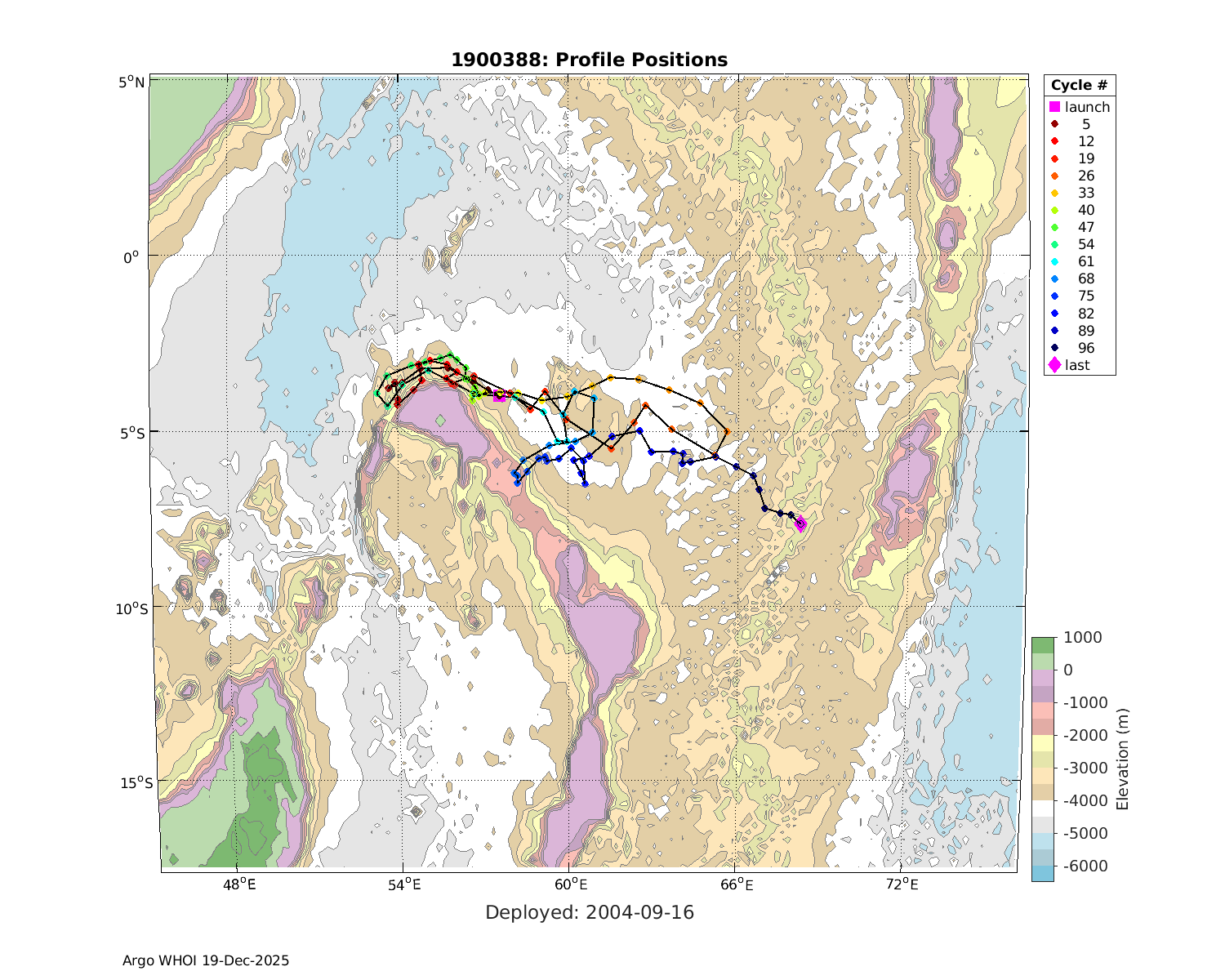The height and width of the screenshot is (980, 1225).
Task: Click the "Deployed: 2004-09-16" text
Action: (x=590, y=912)
